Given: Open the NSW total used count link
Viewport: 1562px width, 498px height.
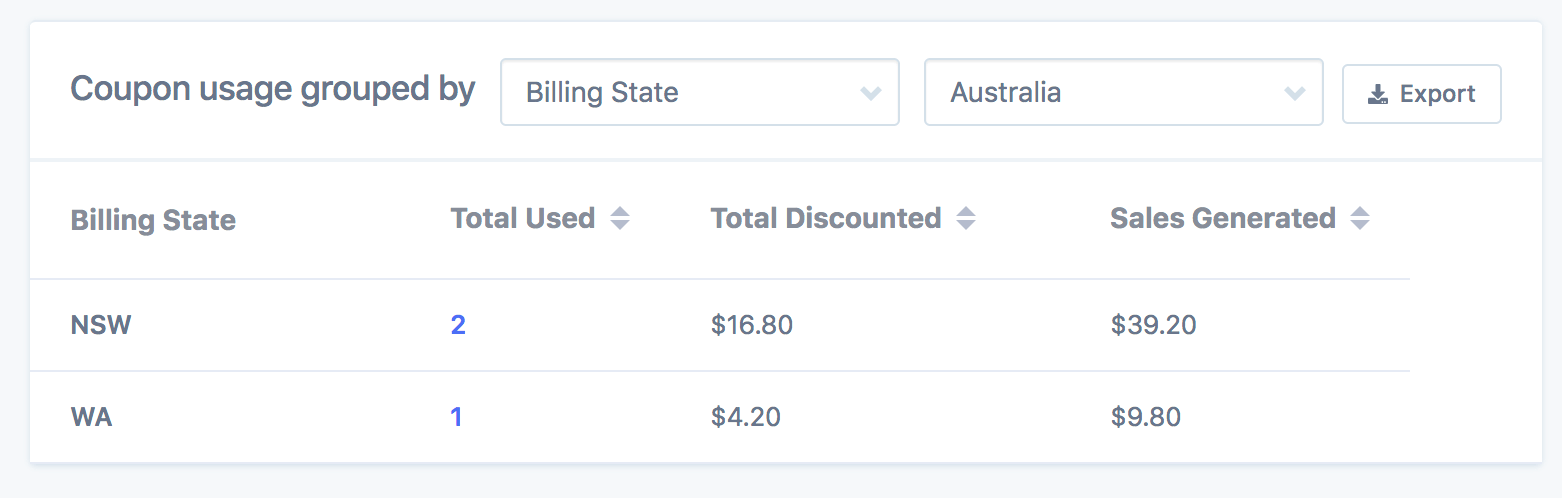Looking at the screenshot, I should click(458, 325).
